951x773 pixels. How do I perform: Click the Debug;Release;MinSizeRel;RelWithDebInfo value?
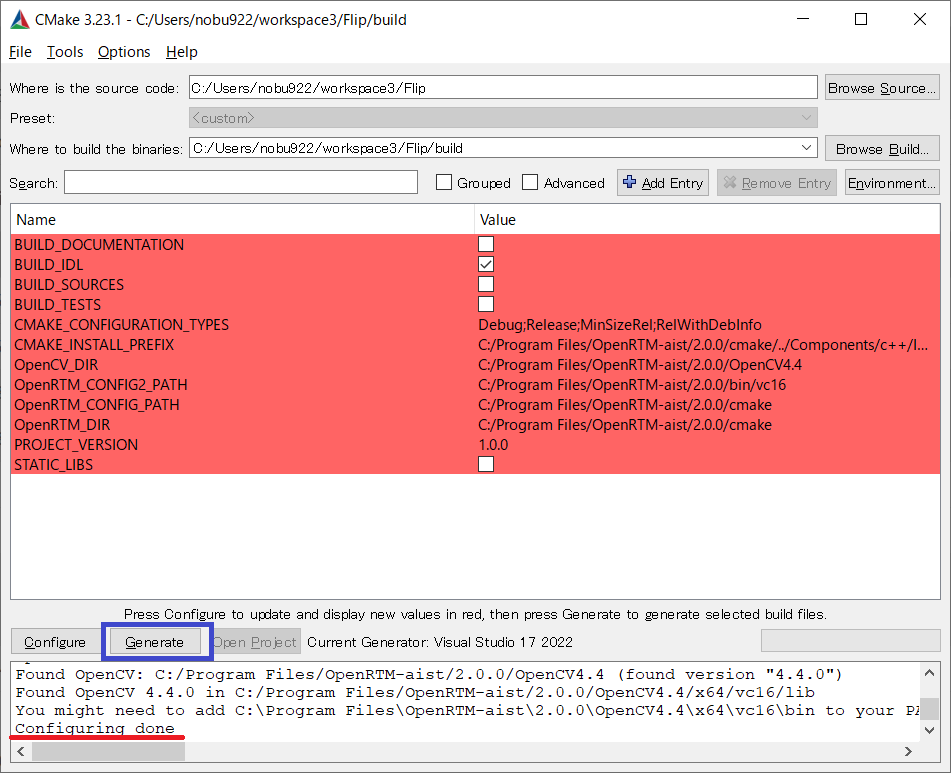(x=620, y=324)
